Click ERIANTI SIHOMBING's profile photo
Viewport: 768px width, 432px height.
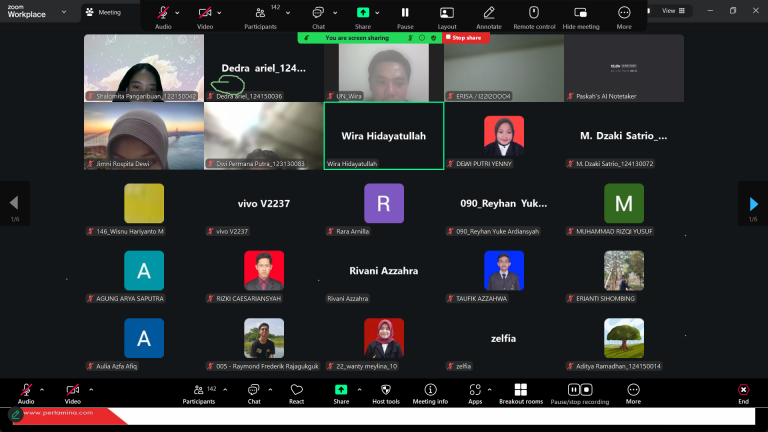[x=624, y=270]
